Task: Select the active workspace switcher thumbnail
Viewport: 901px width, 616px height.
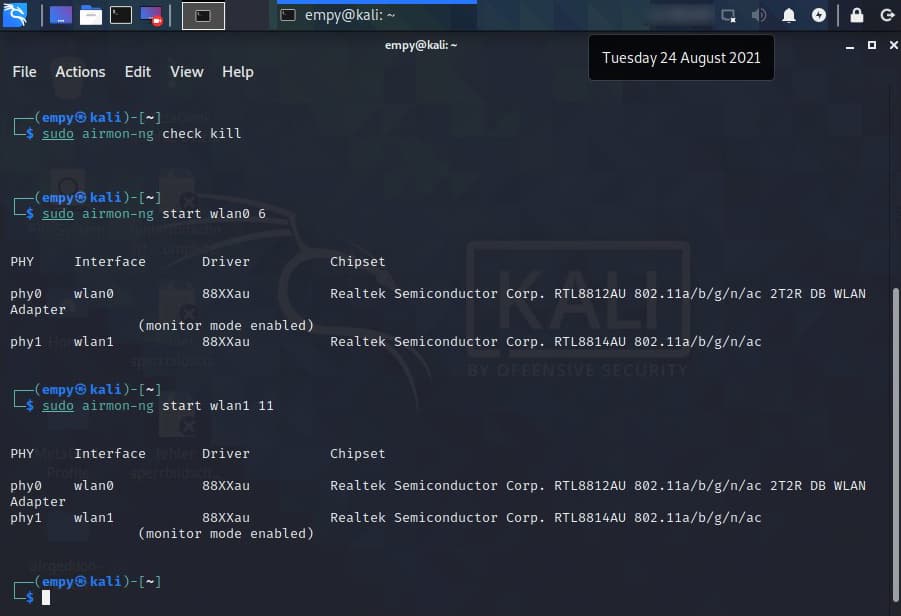Action: (203, 16)
